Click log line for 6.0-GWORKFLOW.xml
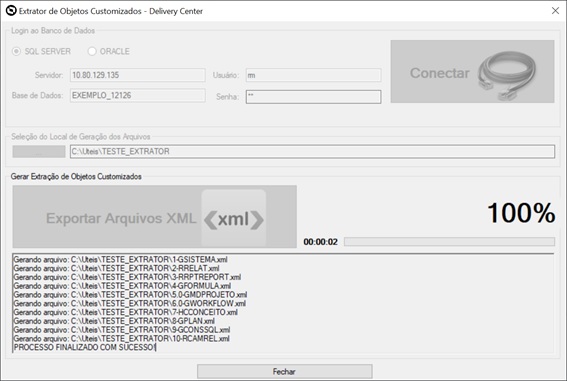This screenshot has width=567, height=381. [x=129, y=303]
